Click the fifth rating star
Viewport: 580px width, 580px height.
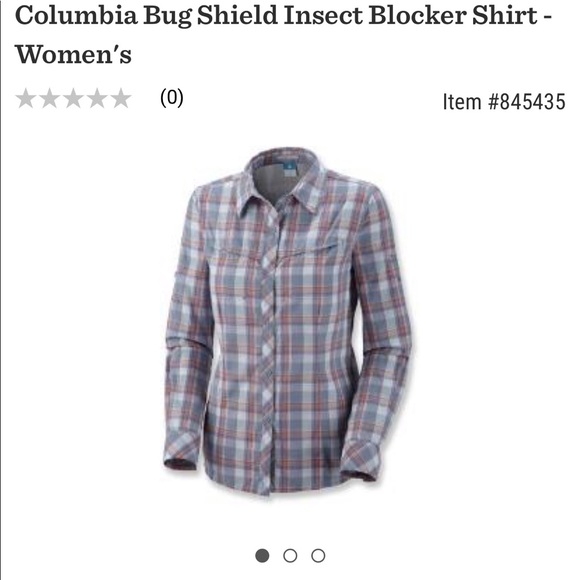click(121, 98)
